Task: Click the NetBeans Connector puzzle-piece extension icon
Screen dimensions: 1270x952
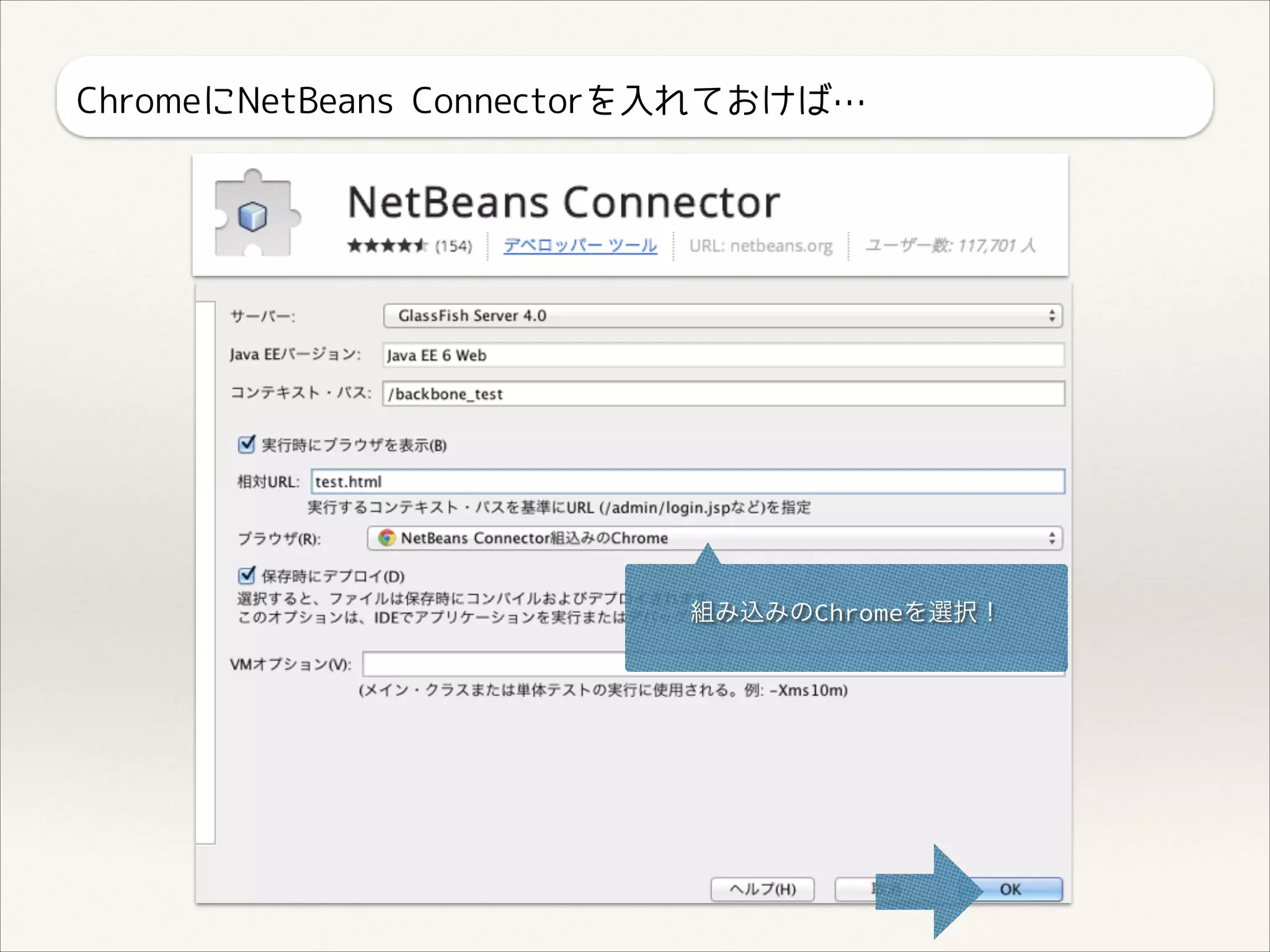Action: (257, 213)
